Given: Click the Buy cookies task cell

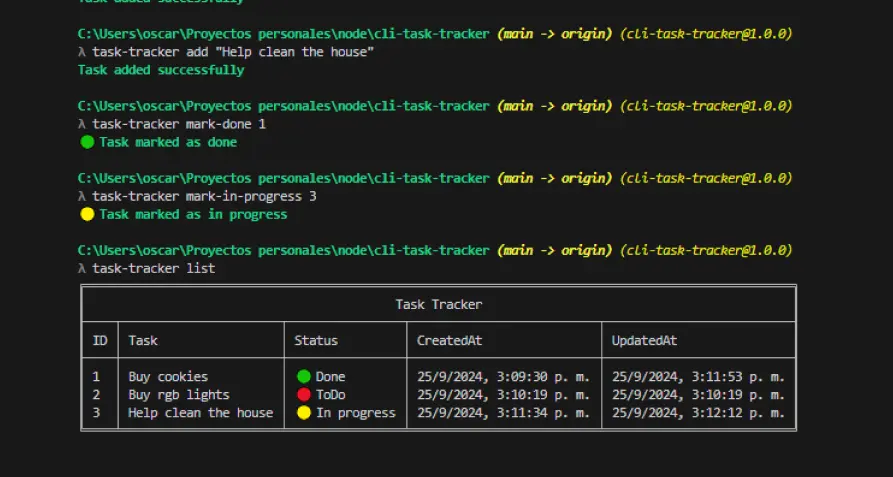Looking at the screenshot, I should (x=168, y=377).
